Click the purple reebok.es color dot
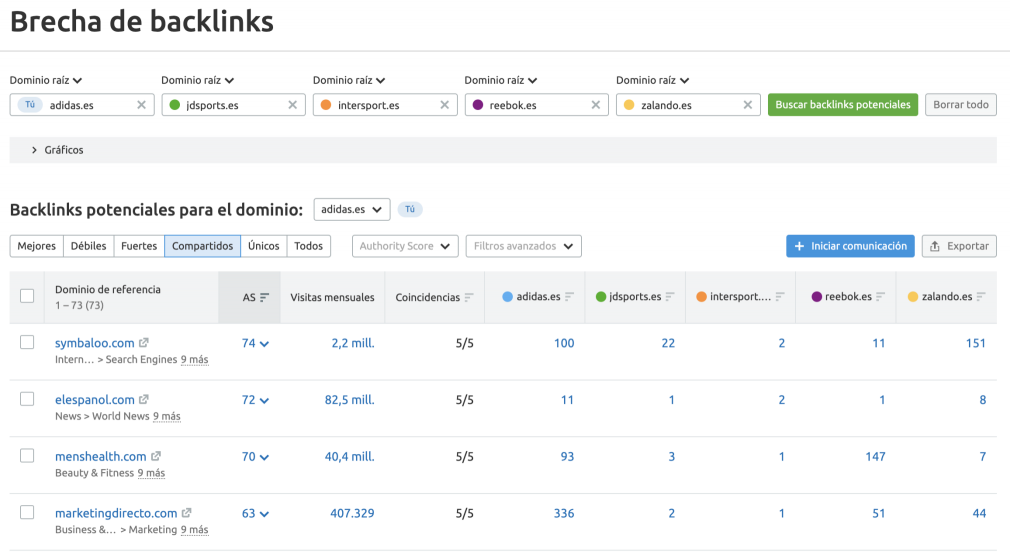Image resolution: width=1010 pixels, height=555 pixels. (478, 105)
